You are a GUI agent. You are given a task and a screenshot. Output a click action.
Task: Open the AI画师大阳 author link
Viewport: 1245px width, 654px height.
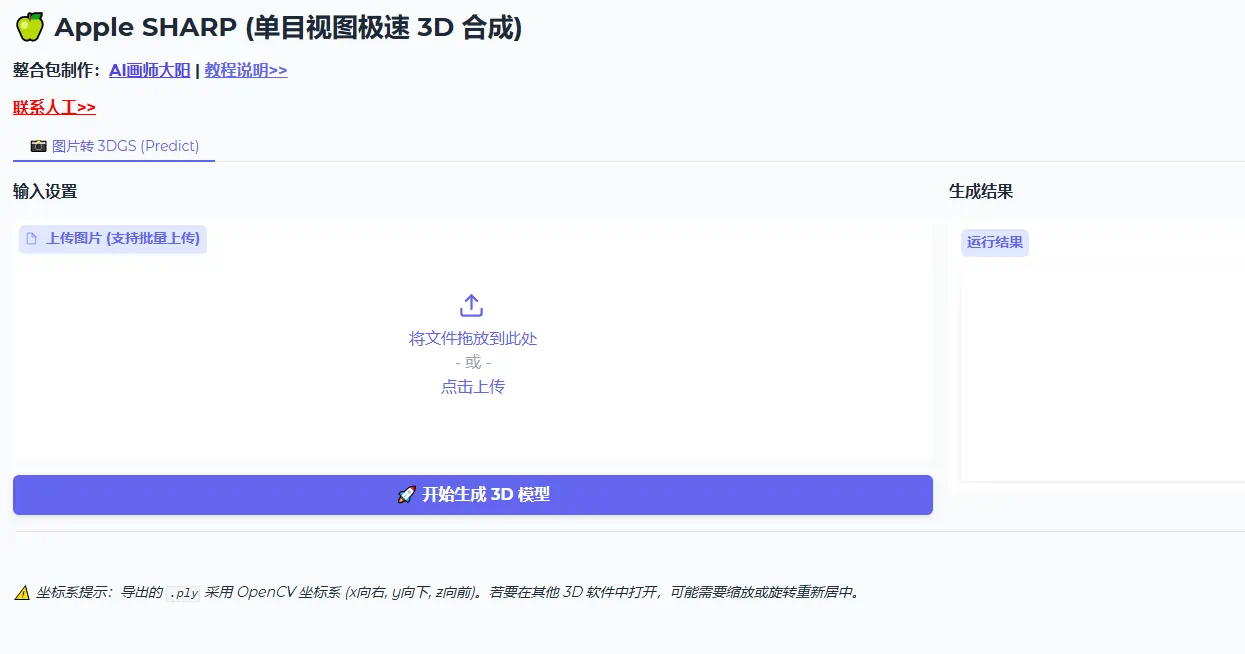(149, 70)
